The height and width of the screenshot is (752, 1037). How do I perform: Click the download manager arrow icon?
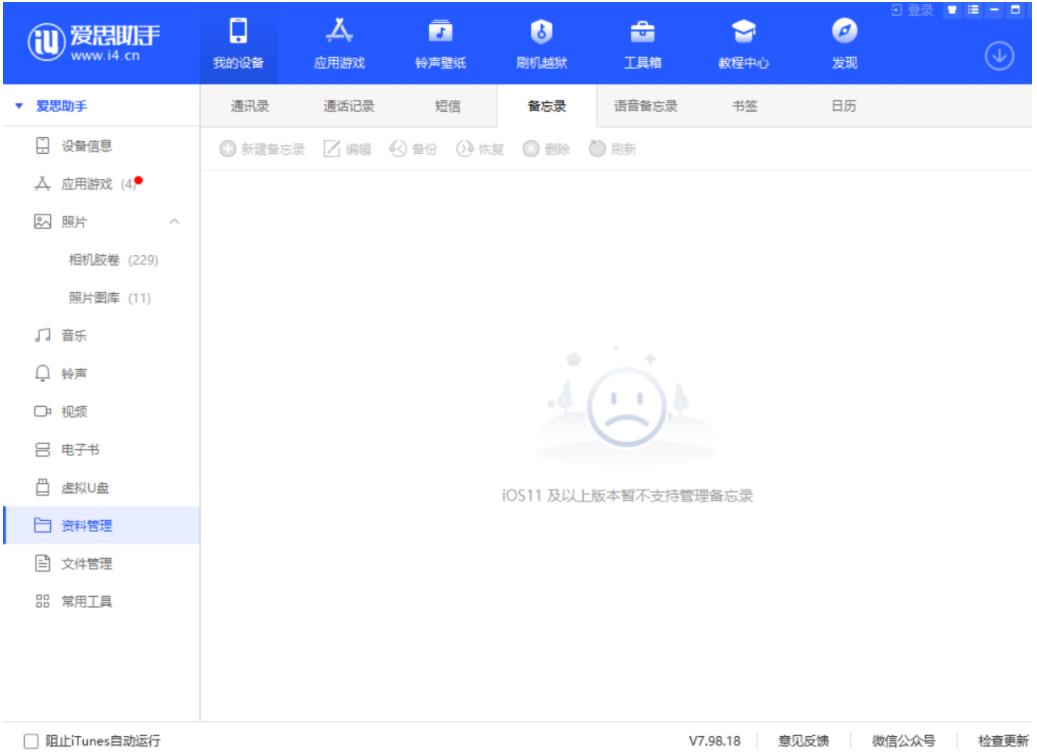(x=1000, y=55)
